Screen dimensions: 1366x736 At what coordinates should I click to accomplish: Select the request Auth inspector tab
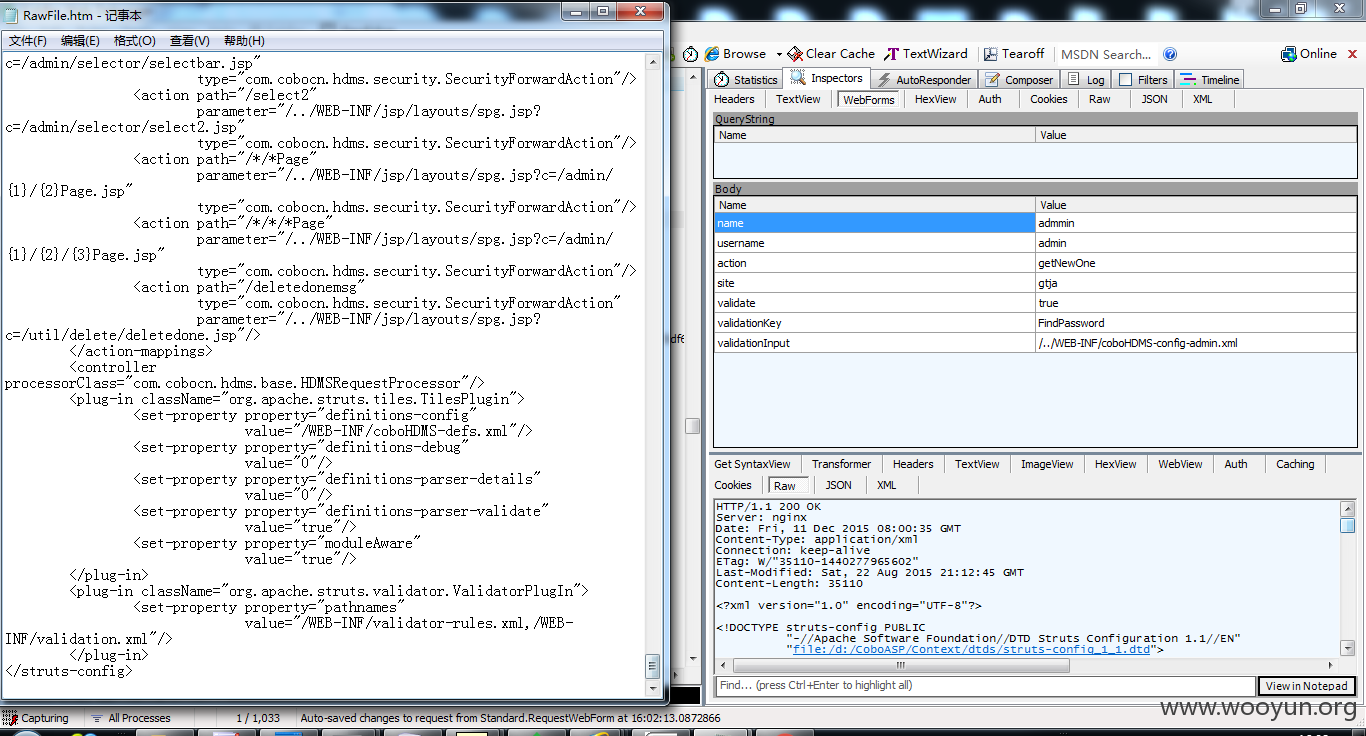click(x=990, y=99)
